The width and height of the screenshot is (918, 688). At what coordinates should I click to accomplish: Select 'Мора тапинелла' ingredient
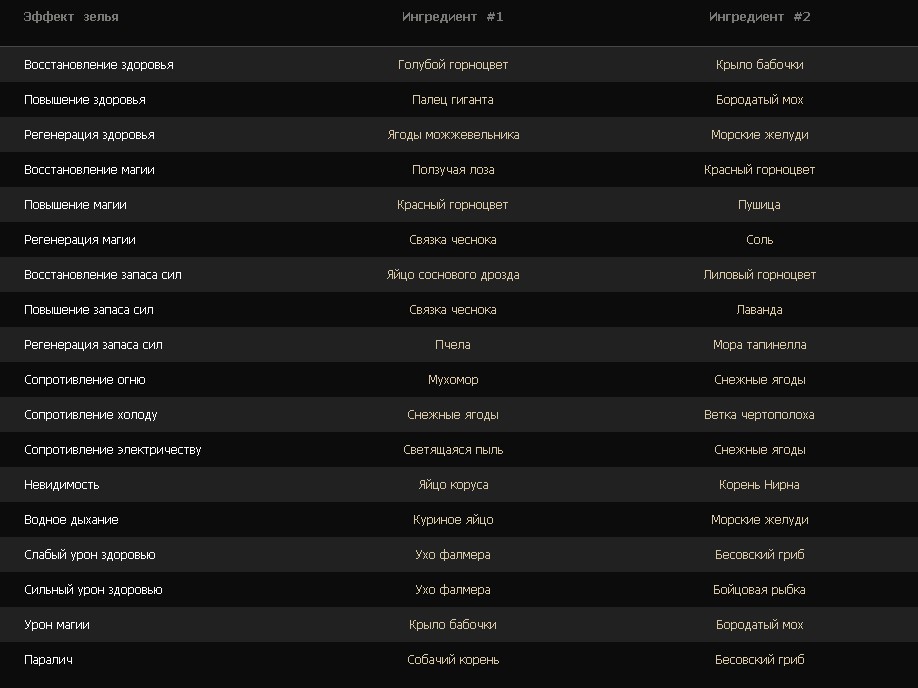point(759,345)
